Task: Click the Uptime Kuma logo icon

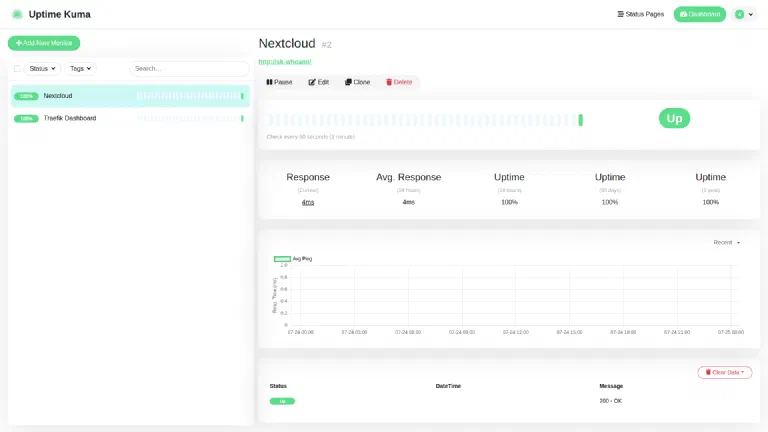Action: pos(17,14)
